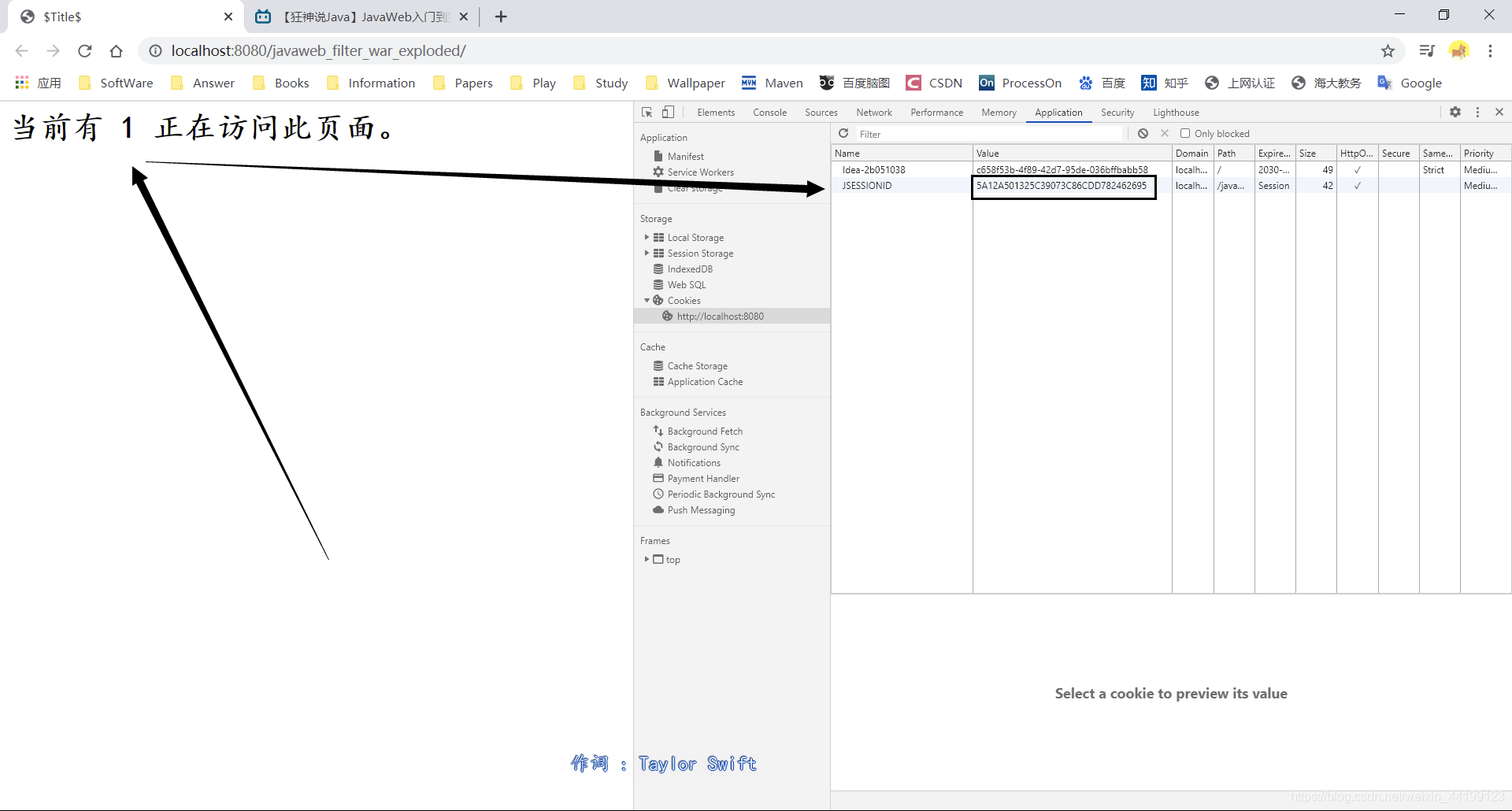
Task: Select Push Messaging service
Action: pyautogui.click(x=701, y=510)
